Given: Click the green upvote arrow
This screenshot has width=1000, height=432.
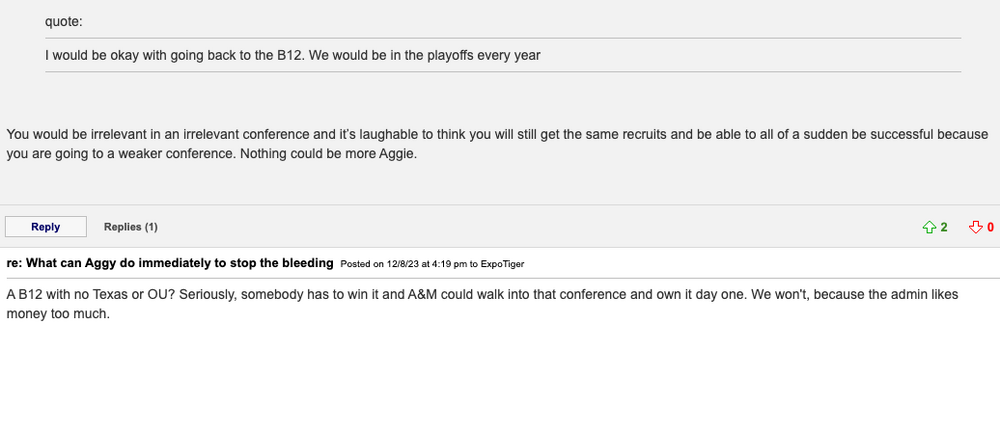Looking at the screenshot, I should (x=929, y=227).
